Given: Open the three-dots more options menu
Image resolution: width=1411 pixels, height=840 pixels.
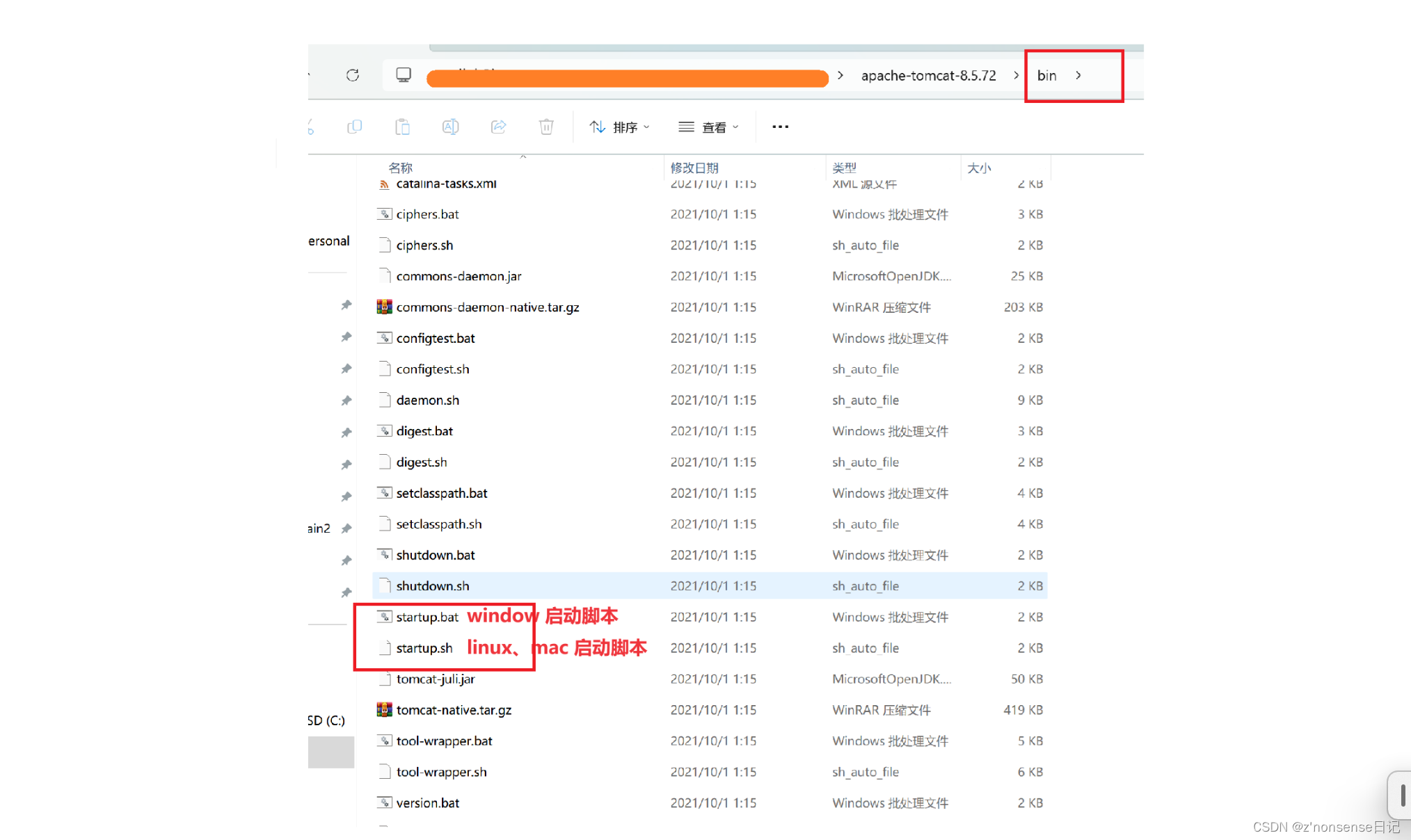Looking at the screenshot, I should tap(780, 127).
